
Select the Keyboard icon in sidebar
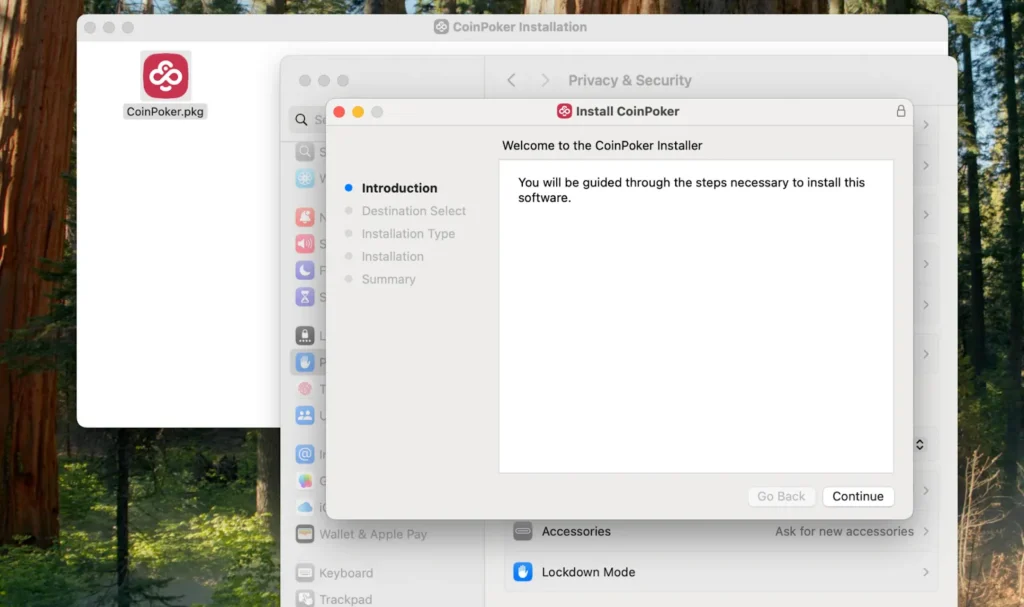tap(305, 573)
